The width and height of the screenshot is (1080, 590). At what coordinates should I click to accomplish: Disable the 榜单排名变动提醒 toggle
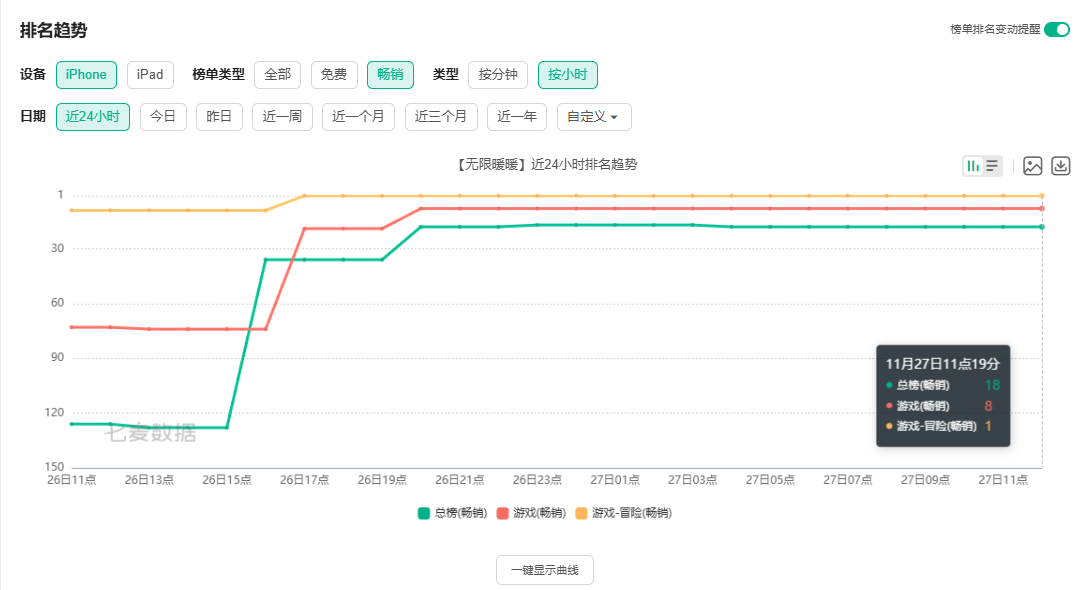point(1055,30)
